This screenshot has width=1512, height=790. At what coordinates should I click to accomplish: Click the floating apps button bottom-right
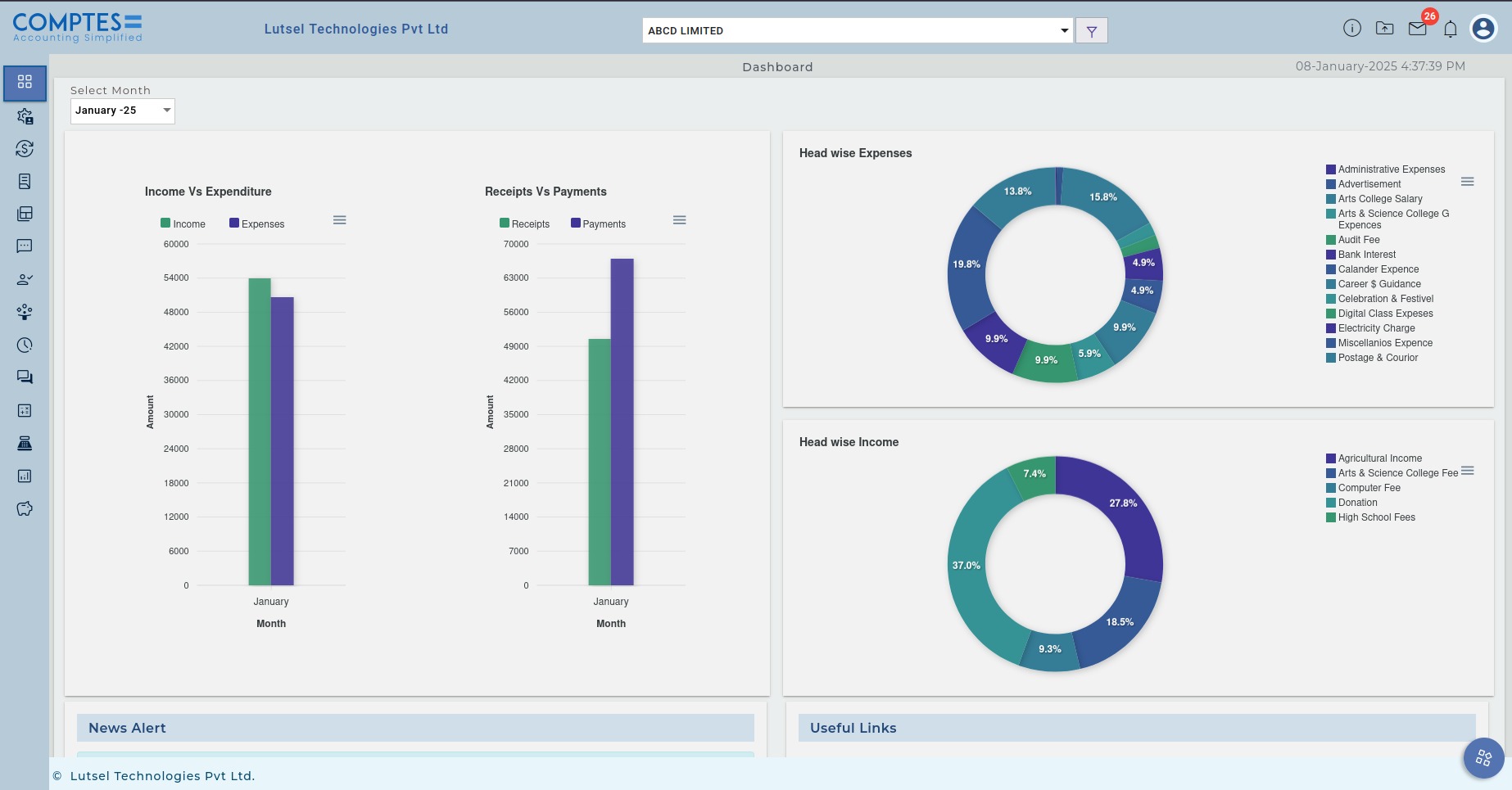tap(1483, 758)
